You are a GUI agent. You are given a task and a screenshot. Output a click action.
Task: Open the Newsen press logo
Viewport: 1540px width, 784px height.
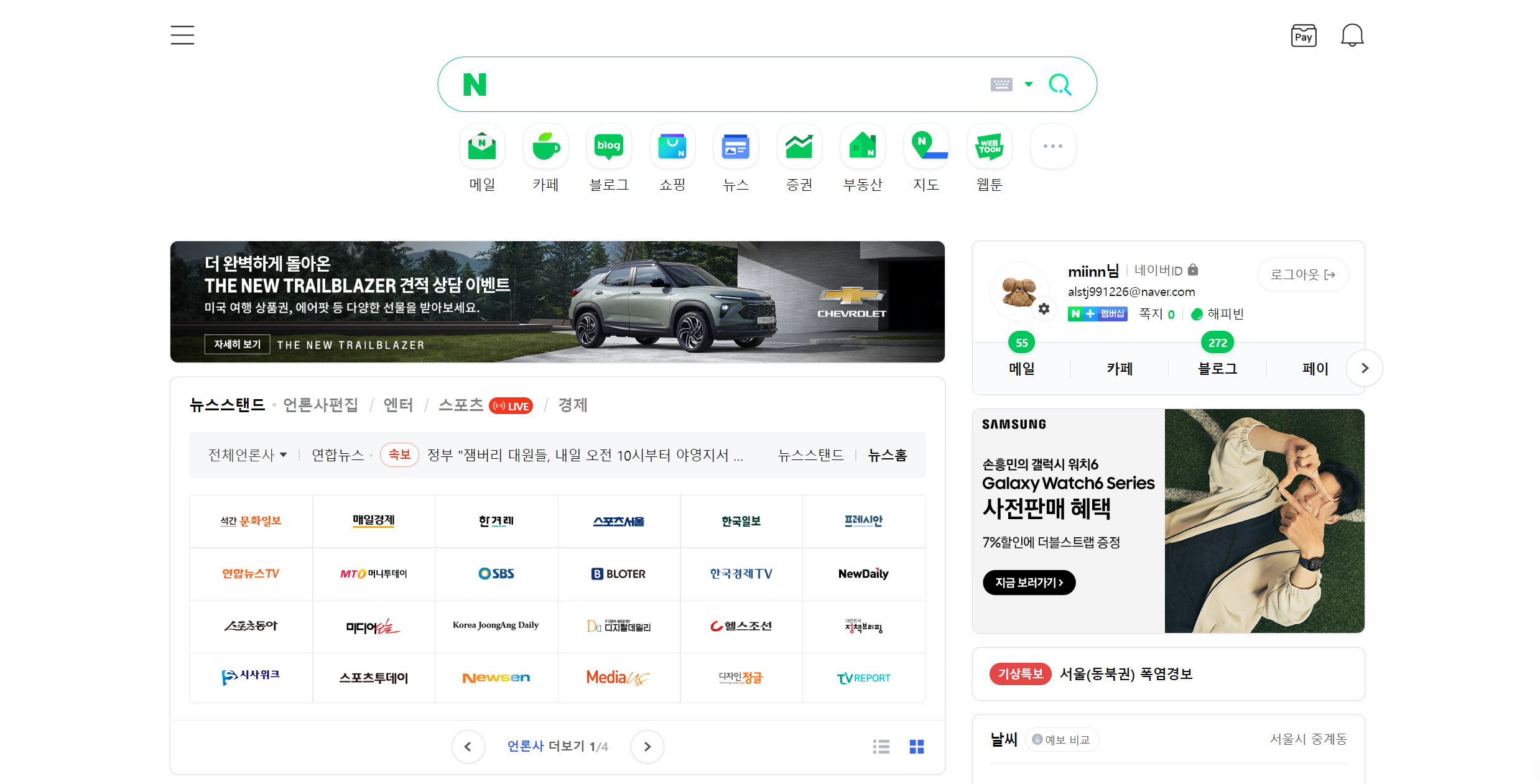[496, 678]
